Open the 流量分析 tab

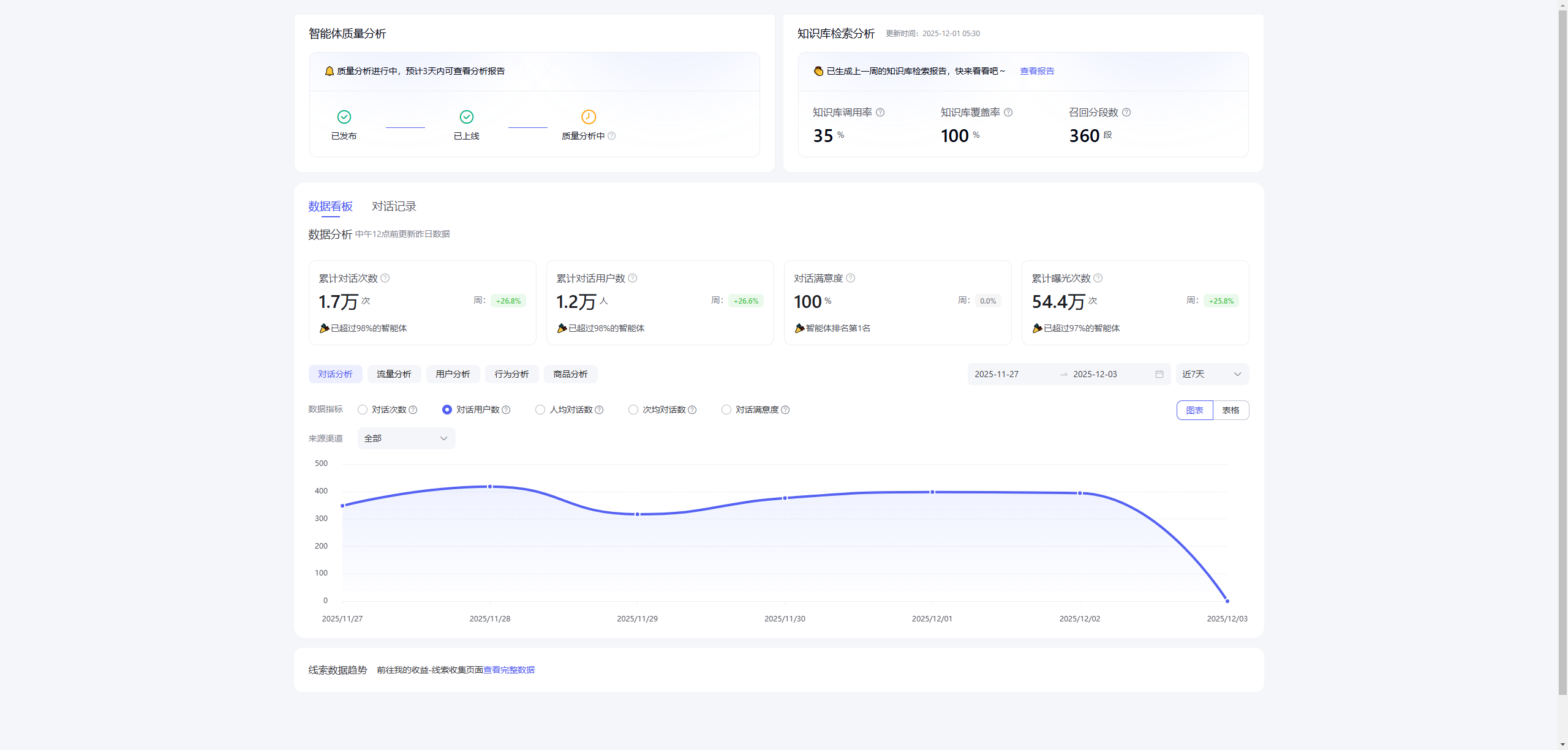[x=394, y=374]
